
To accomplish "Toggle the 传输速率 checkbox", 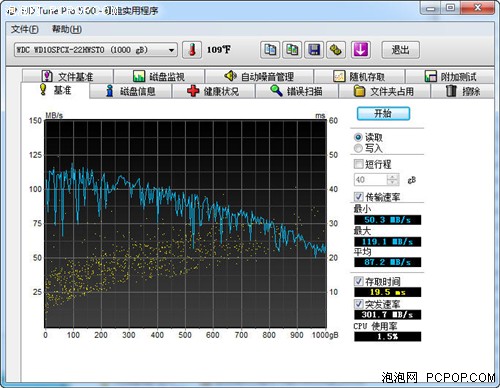I will [358, 197].
